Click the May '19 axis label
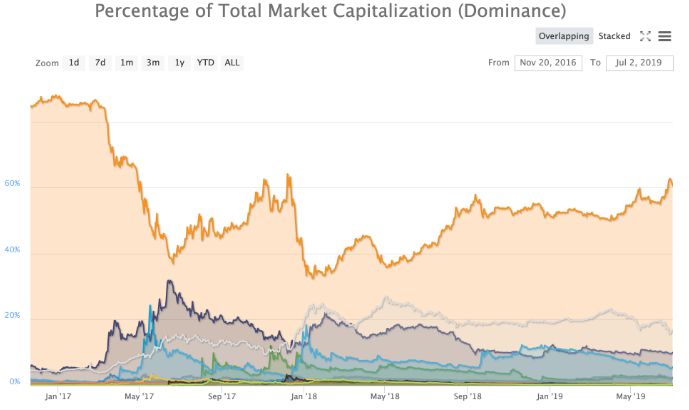This screenshot has width=689, height=410. pos(631,396)
